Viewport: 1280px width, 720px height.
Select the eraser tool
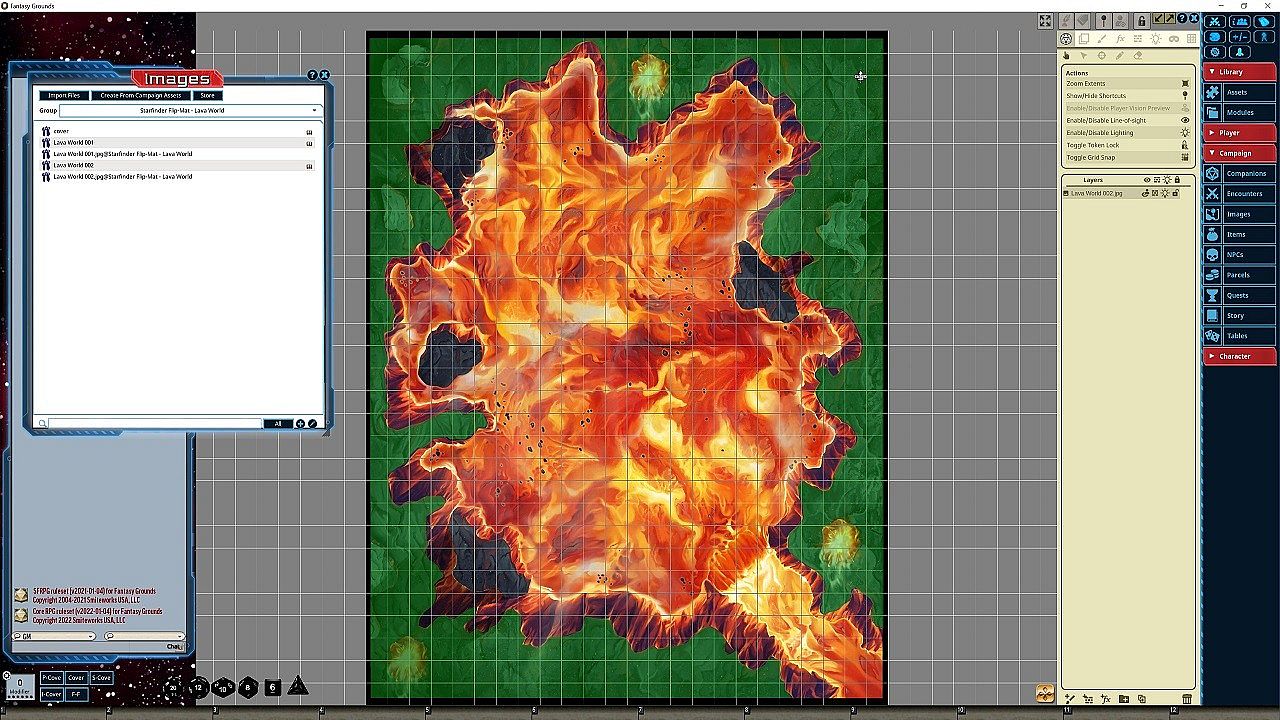1138,56
